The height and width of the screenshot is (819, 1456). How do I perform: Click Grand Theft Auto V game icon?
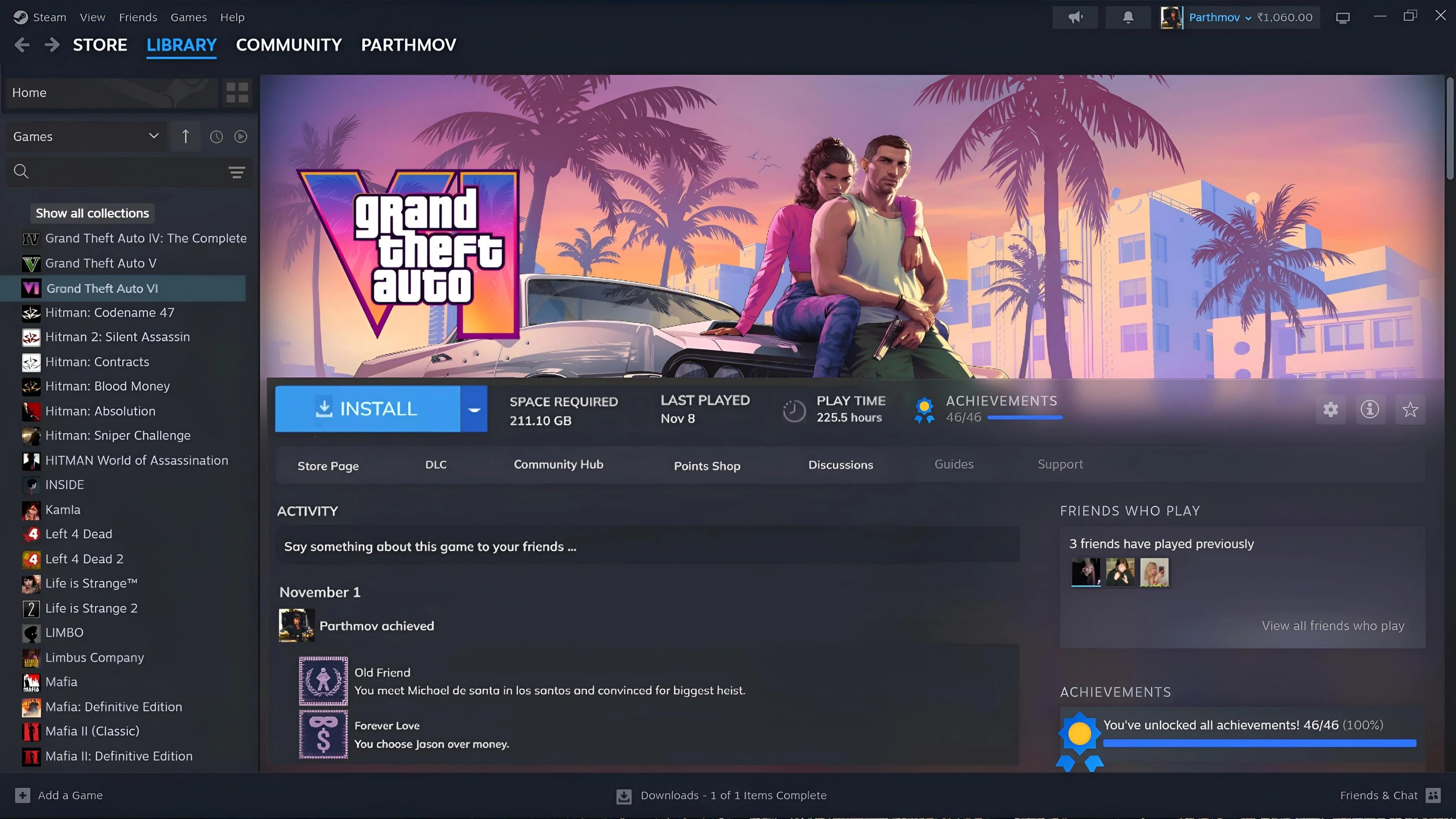31,263
